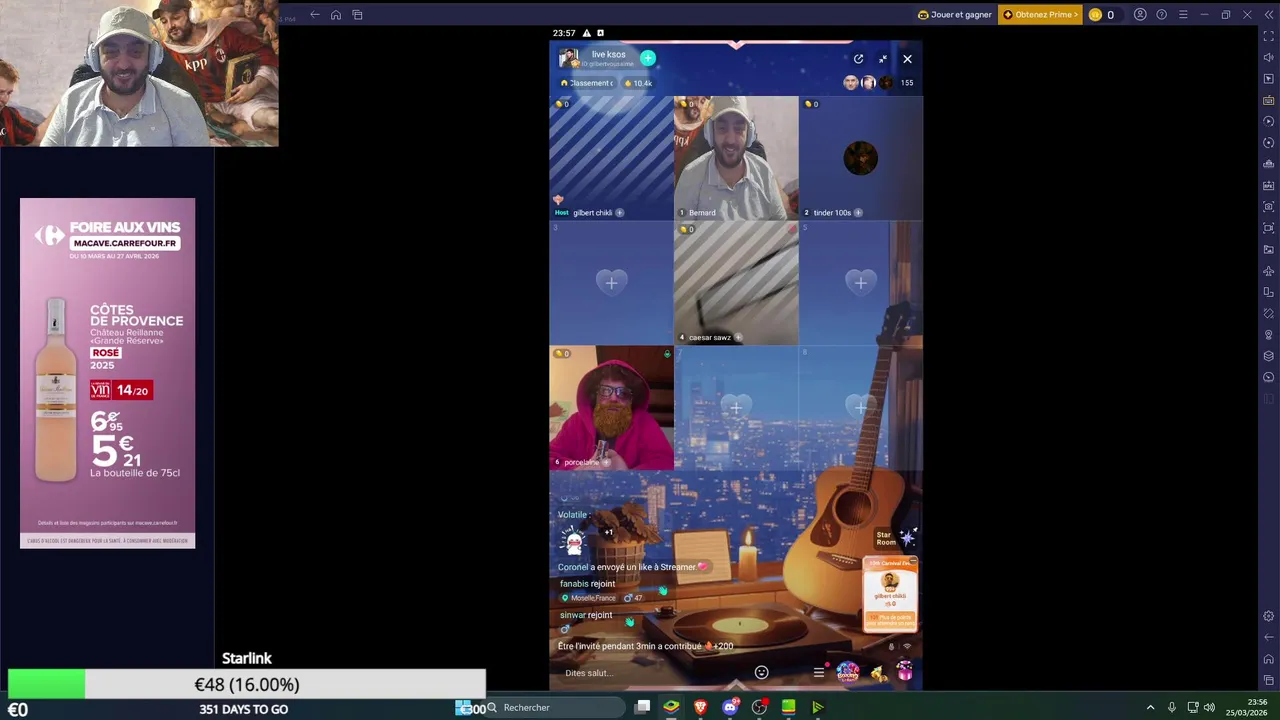Wave back at fanabis with hand icon
This screenshot has height=720, width=1280.
coord(662,591)
